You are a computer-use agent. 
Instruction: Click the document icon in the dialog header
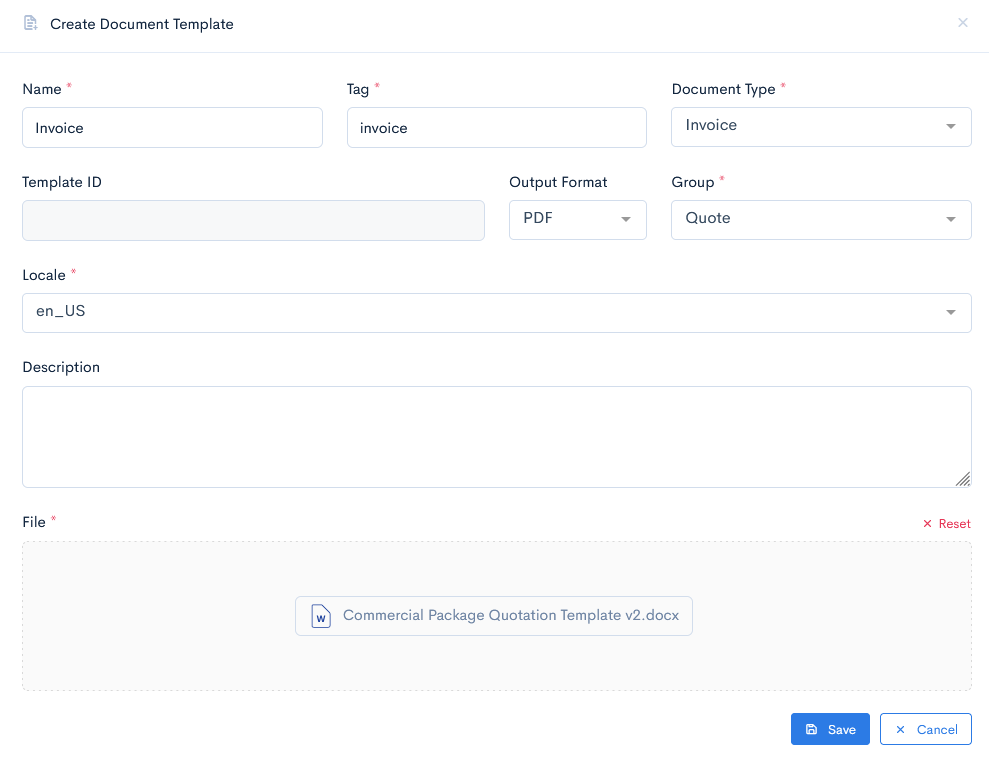[x=30, y=22]
